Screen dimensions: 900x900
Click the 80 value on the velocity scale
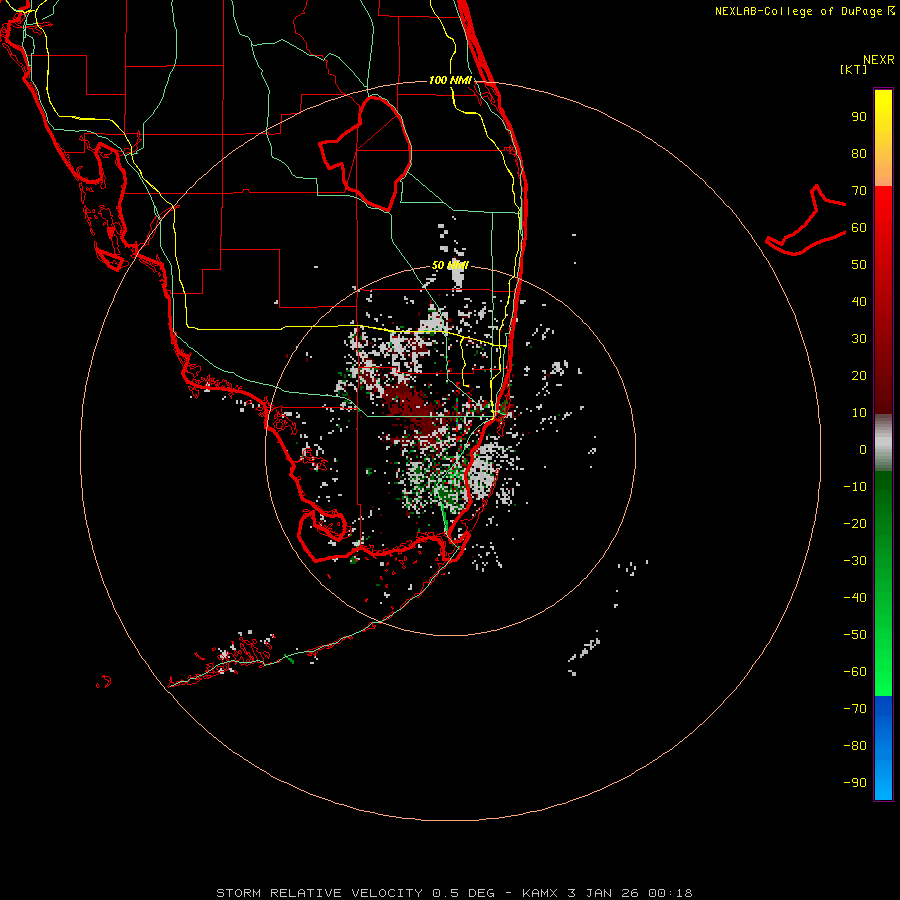pyautogui.click(x=859, y=154)
